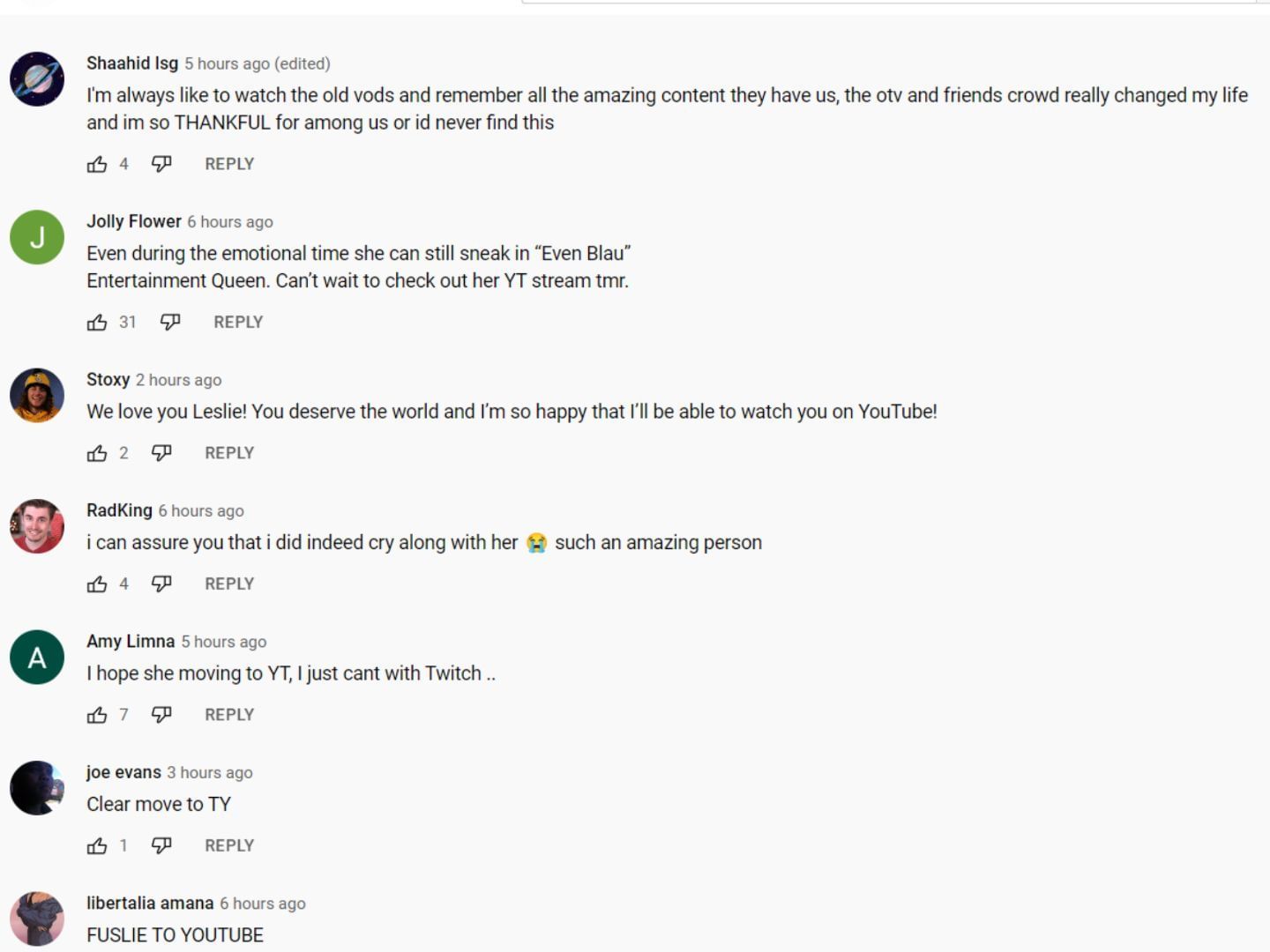Click the 6 hours ago timestamp on RadKing's comment
Screen dimensions: 1270x952
201,511
